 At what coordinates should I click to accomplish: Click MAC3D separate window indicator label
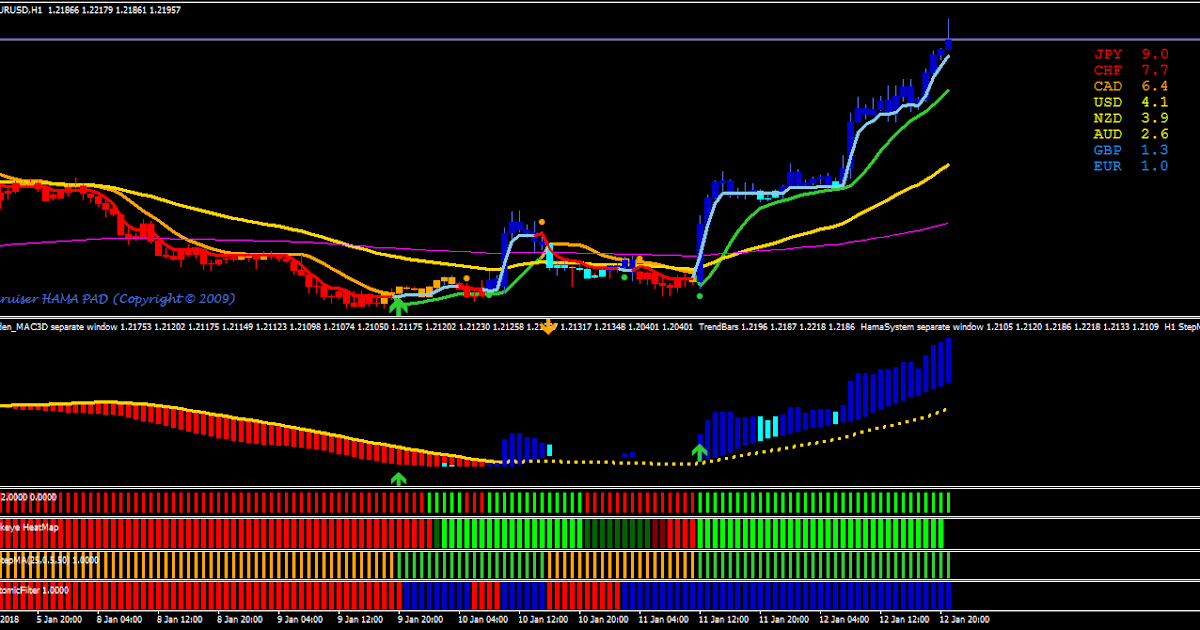58,327
